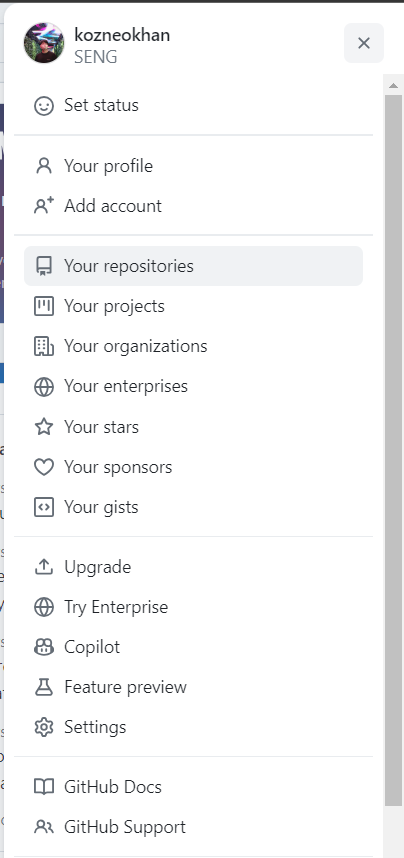Click the star icon beside Your stars
The image size is (404, 858).
pos(44,426)
